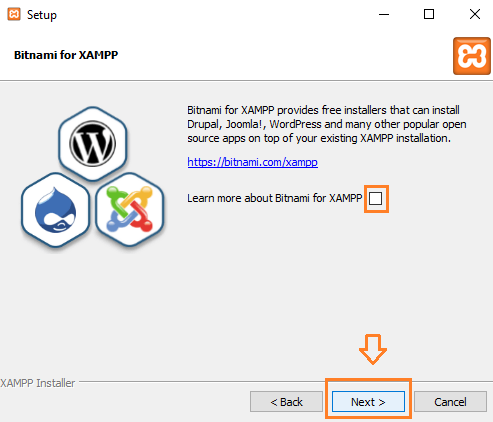Click the 'Learn more about Bitnami for XAMPP' label
The height and width of the screenshot is (422, 493).
(275, 198)
